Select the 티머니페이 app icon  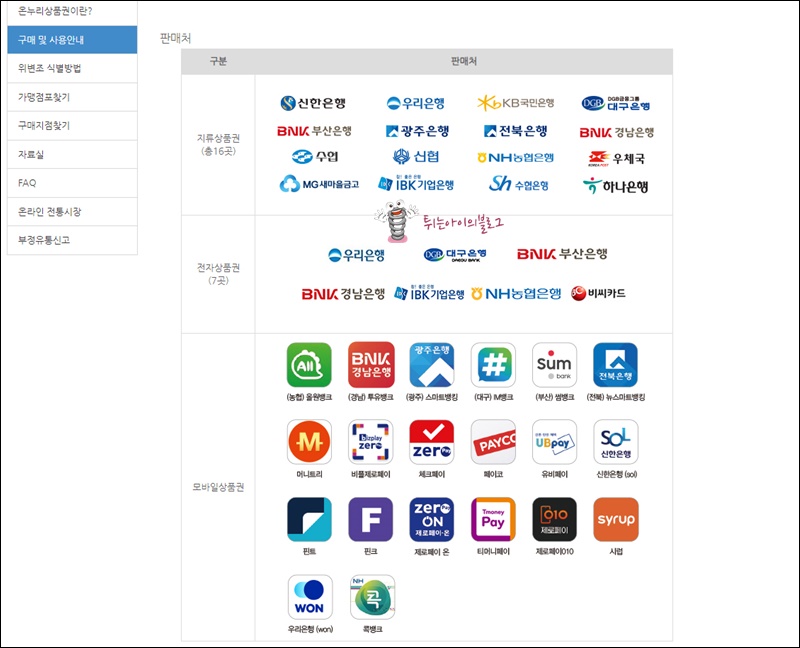(x=493, y=519)
